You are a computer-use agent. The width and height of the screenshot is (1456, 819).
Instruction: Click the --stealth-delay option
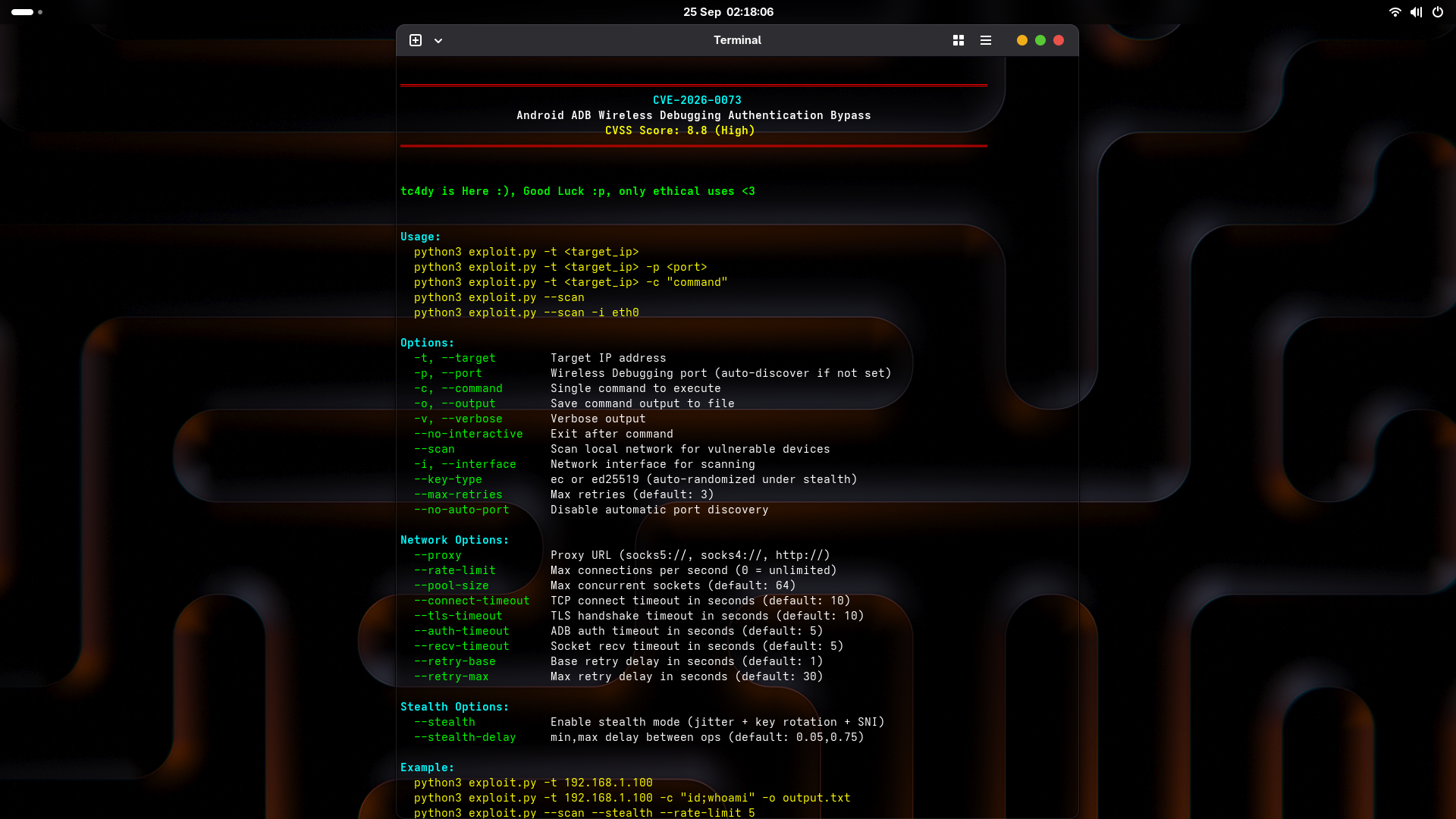coord(465,737)
